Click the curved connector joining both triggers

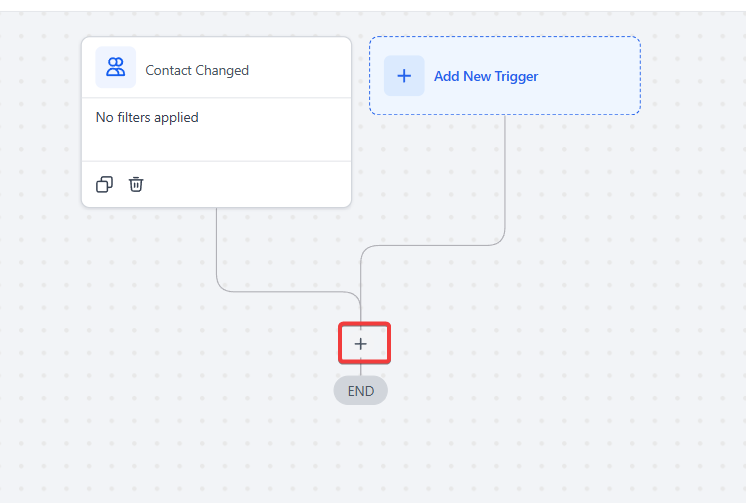(430, 245)
